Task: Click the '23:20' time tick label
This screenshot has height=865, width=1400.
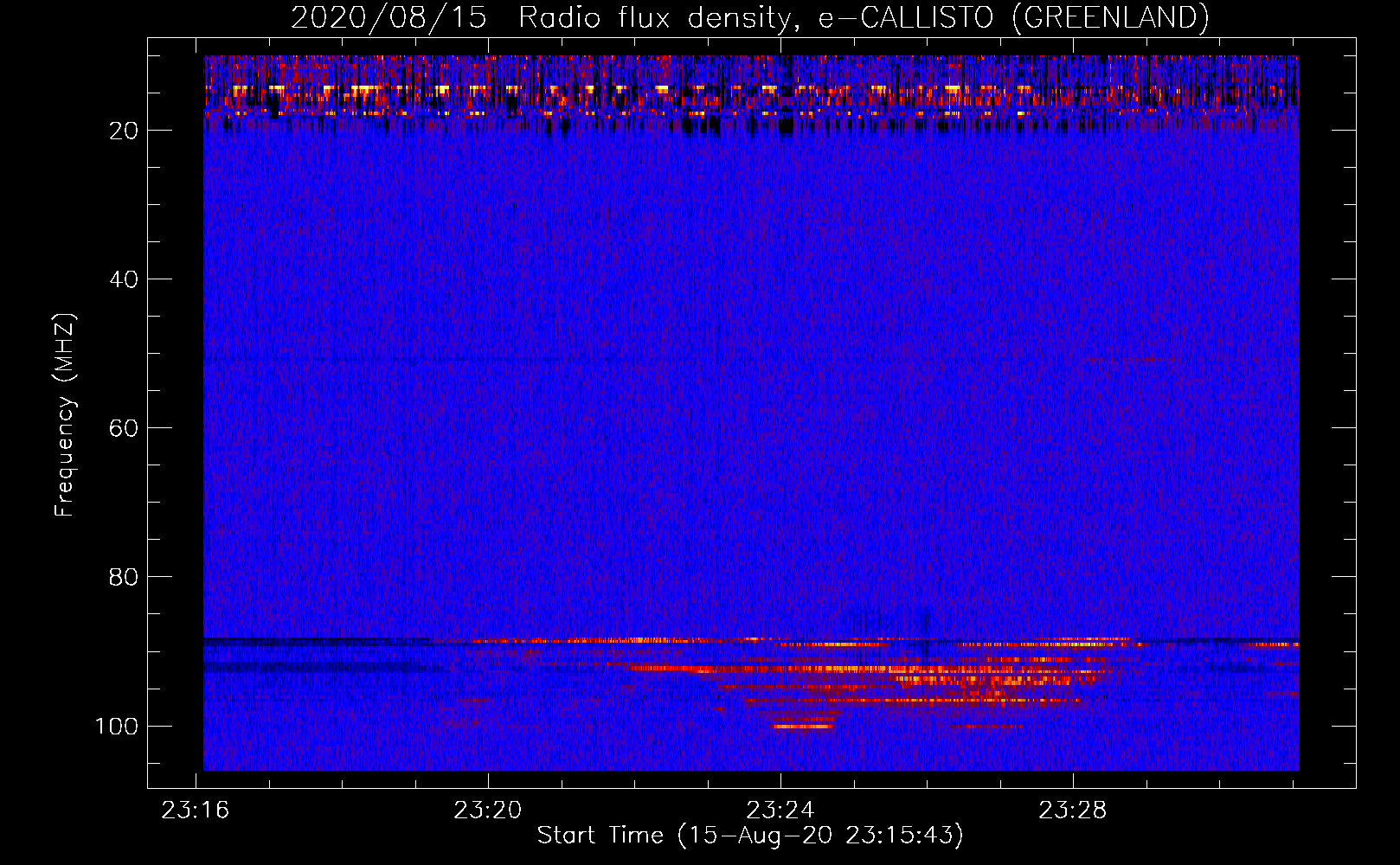Action: pos(488,811)
